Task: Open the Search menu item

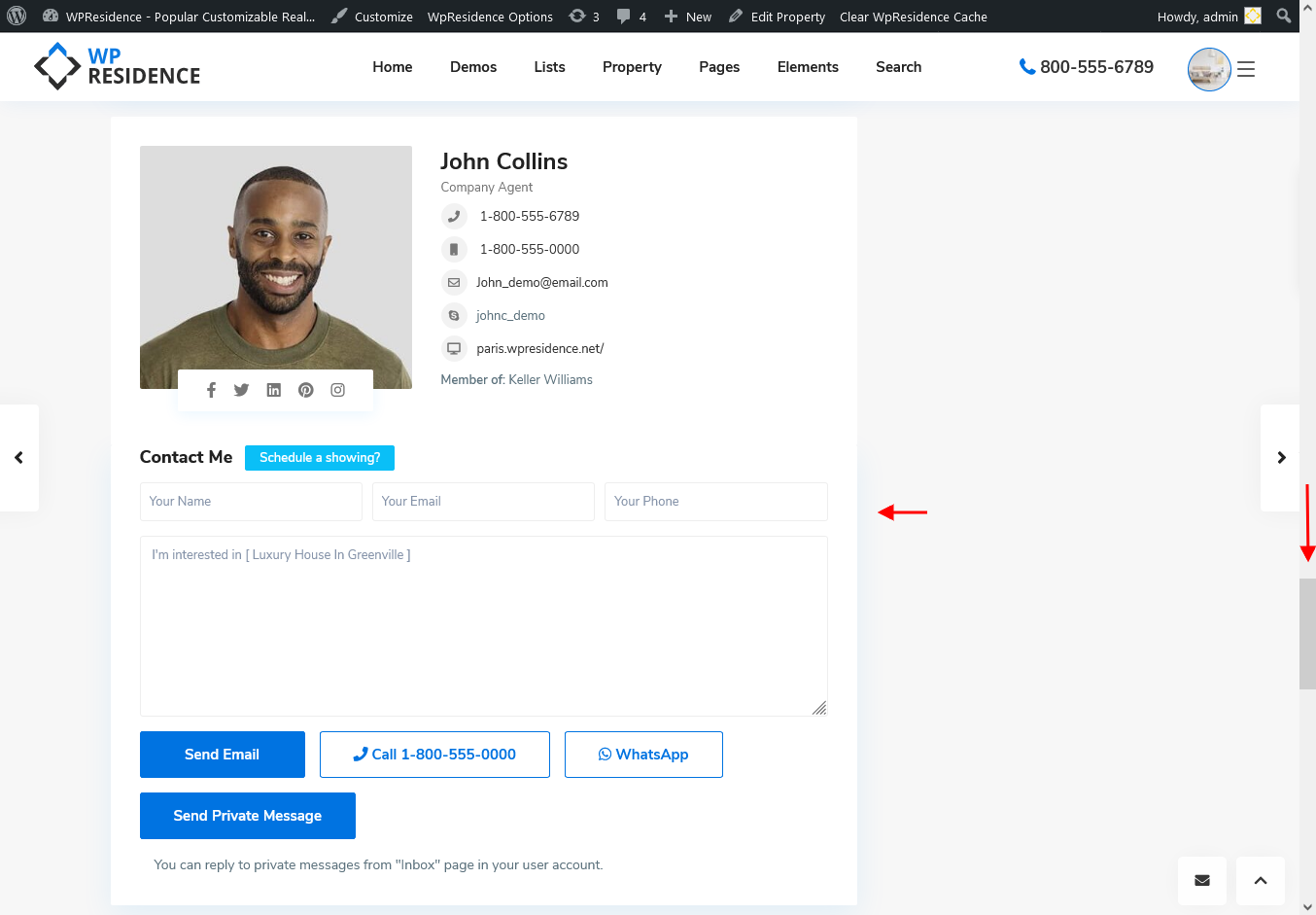Action: 898,67
